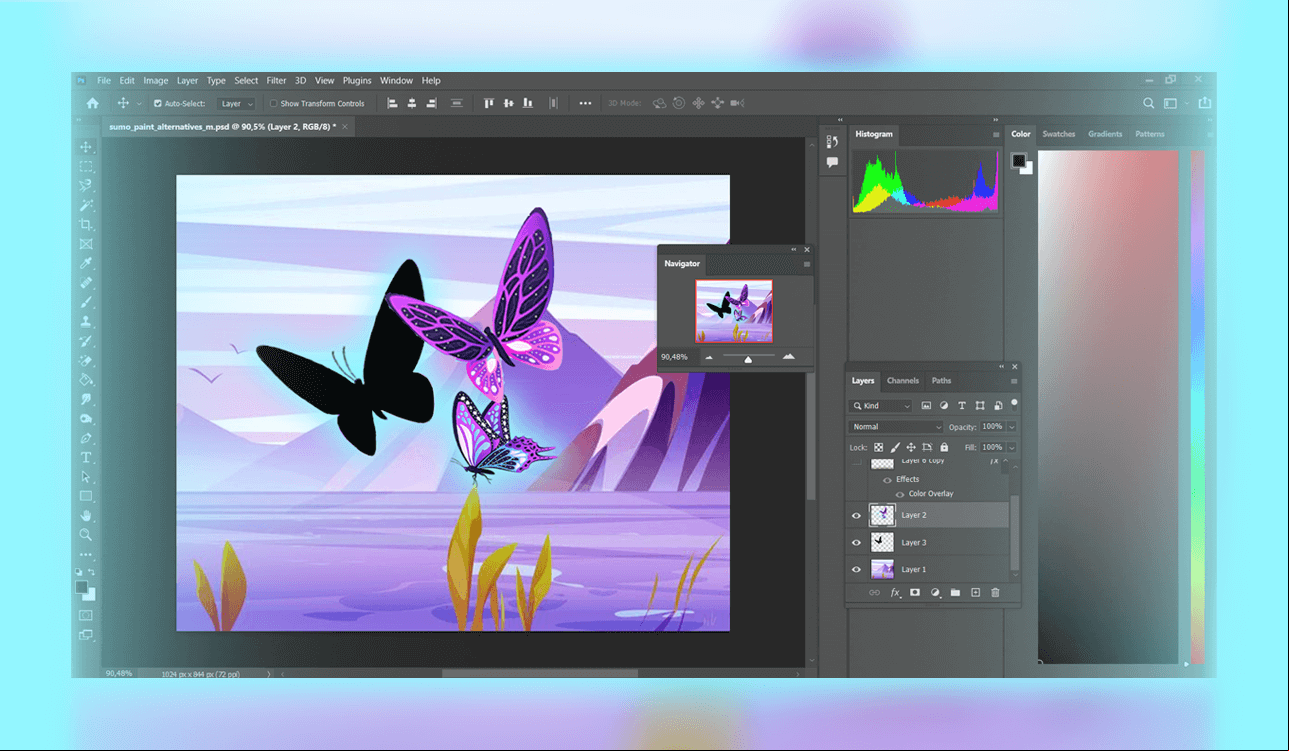Click Align top edges icon
This screenshot has height=751, width=1289.
click(x=489, y=103)
